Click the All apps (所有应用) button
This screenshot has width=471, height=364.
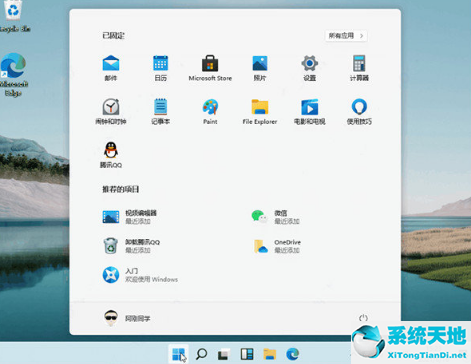pyautogui.click(x=346, y=36)
